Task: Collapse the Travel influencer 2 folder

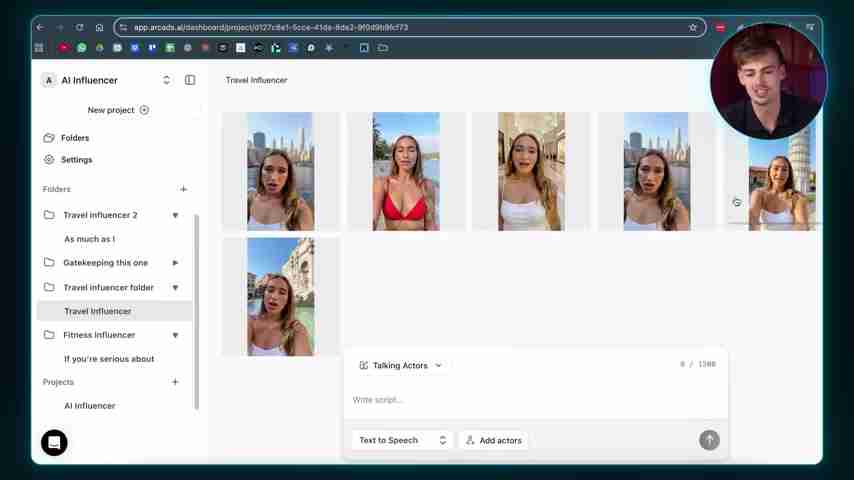Action: tap(175, 215)
